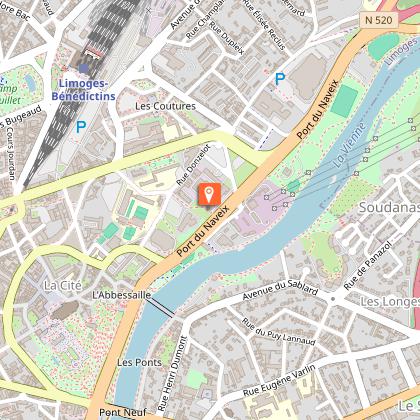Select the L'Abbessaille label

point(121,295)
